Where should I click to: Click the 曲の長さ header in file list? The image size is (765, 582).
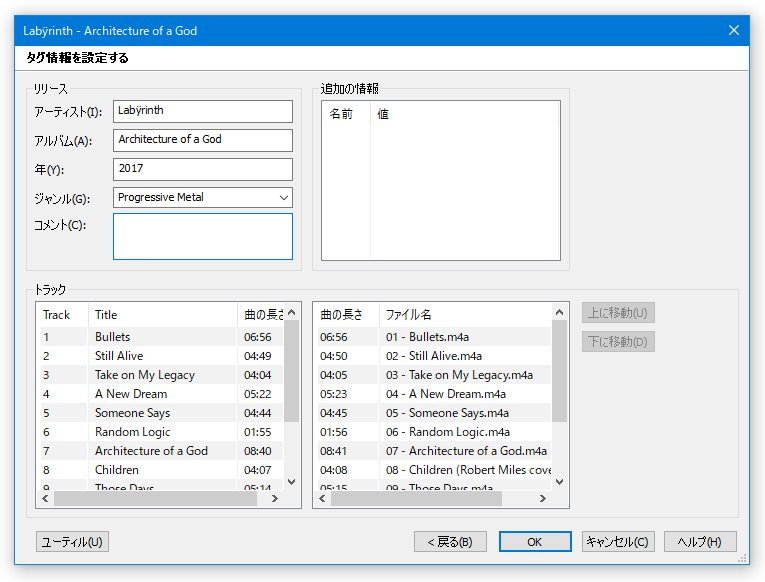point(347,315)
